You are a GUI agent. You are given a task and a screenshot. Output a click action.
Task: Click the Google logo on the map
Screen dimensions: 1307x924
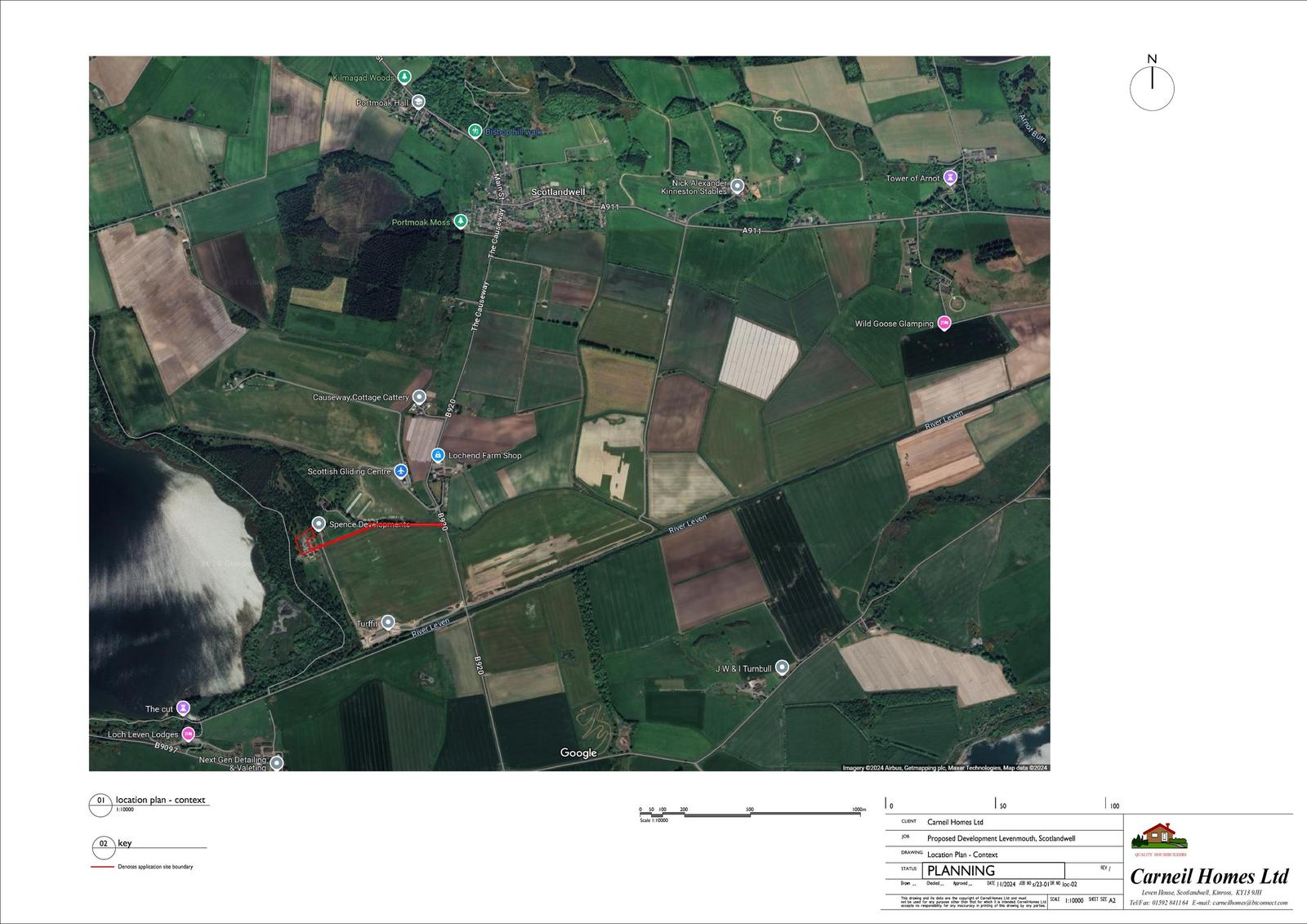[x=578, y=753]
